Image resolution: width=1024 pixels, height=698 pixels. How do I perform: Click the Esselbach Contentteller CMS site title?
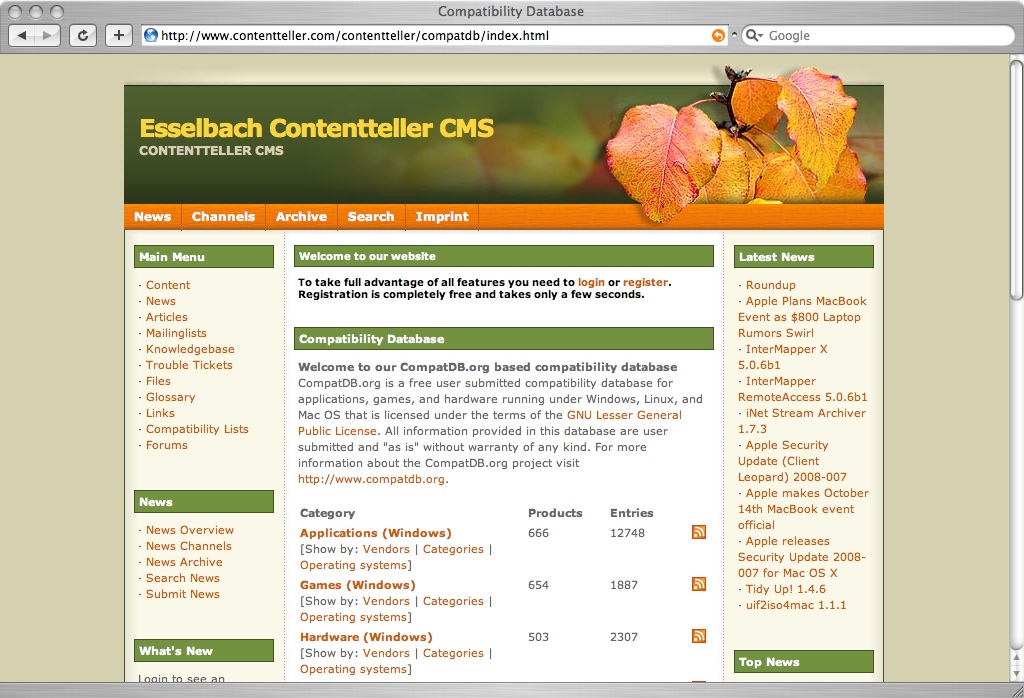coord(317,128)
